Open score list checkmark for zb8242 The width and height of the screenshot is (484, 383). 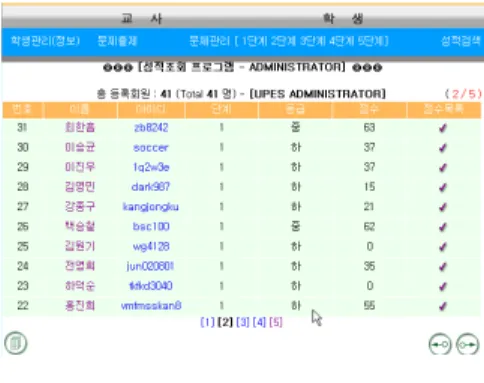443,128
